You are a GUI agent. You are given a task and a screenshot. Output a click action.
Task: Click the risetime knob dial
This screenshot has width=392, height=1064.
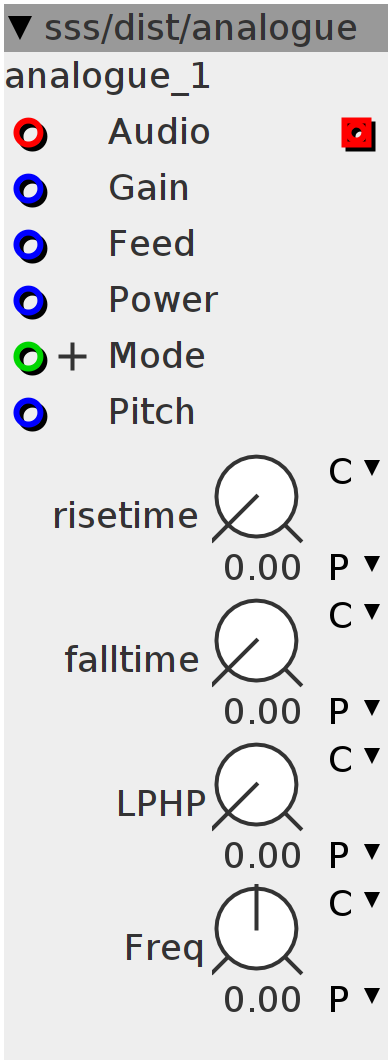coord(257,499)
